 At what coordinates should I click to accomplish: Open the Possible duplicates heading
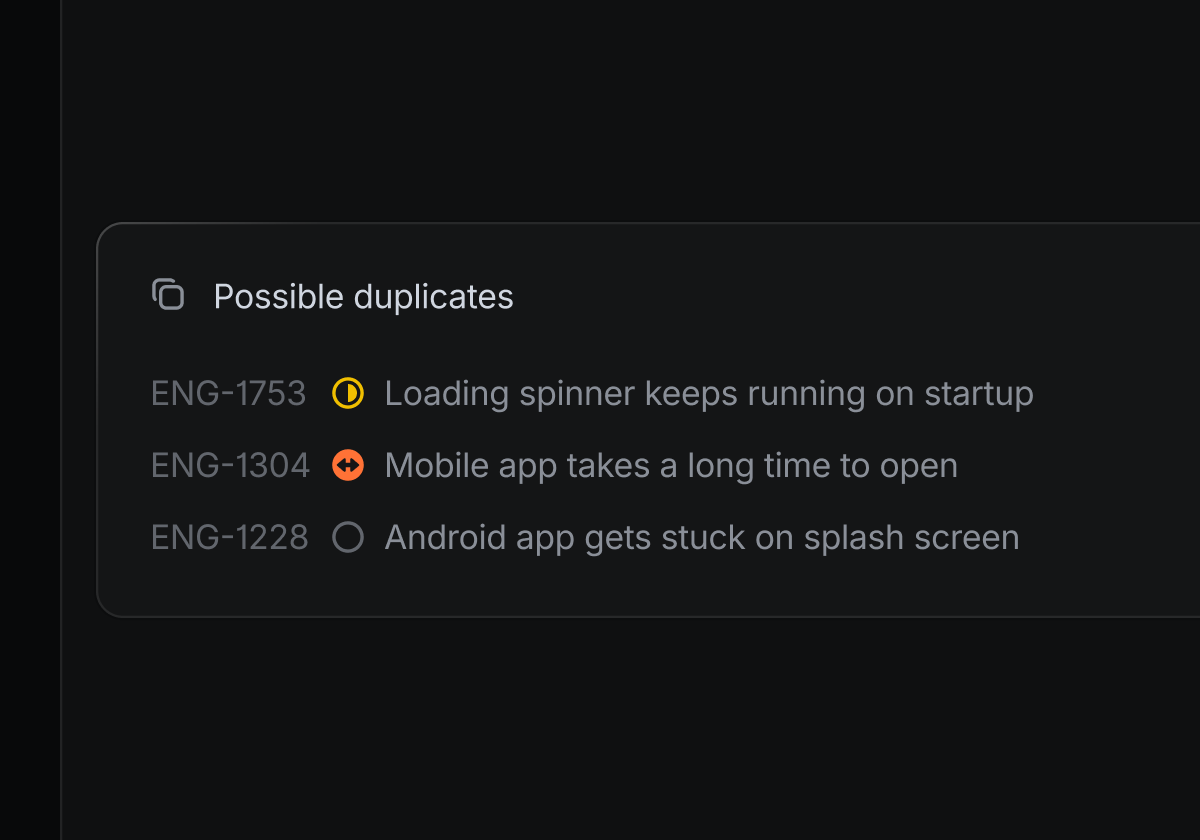363,297
